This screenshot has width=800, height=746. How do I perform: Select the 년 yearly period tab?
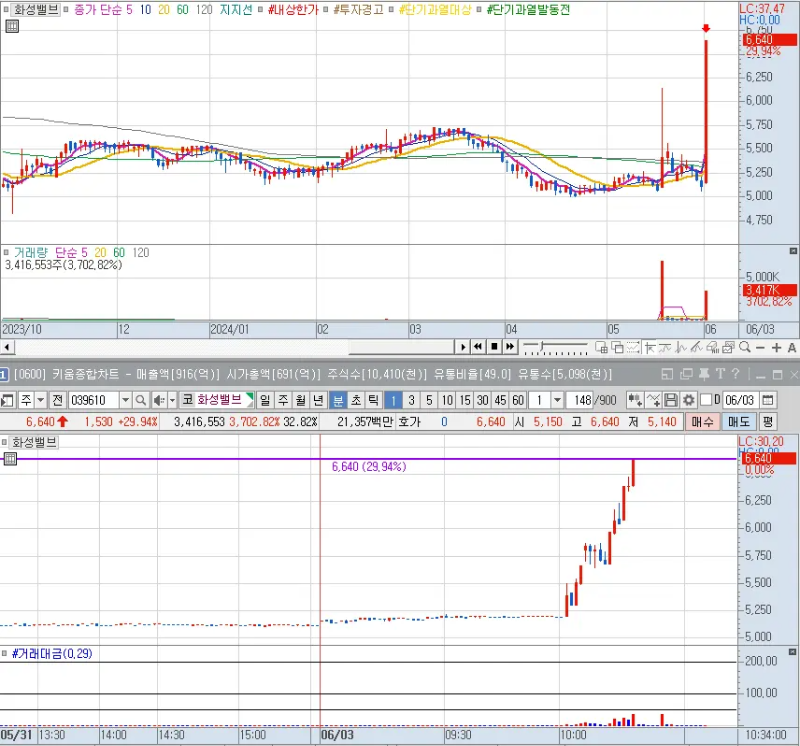pos(318,400)
